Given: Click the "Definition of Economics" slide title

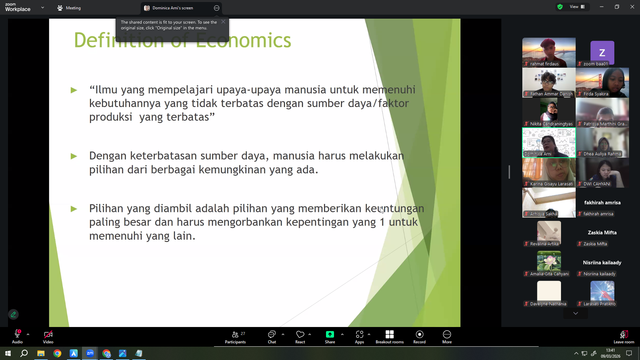Looking at the screenshot, I should point(182,40).
